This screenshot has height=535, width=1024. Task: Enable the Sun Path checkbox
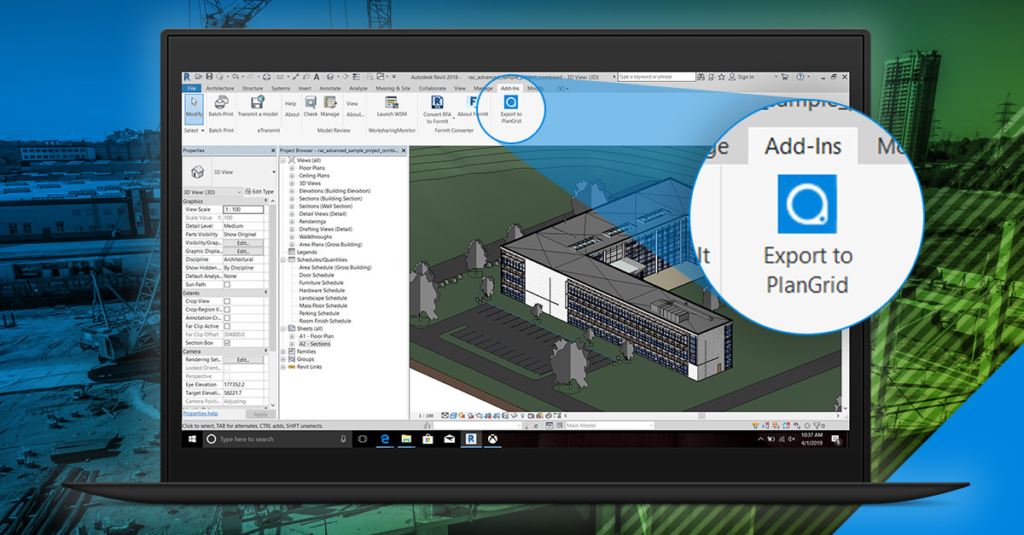(x=227, y=285)
